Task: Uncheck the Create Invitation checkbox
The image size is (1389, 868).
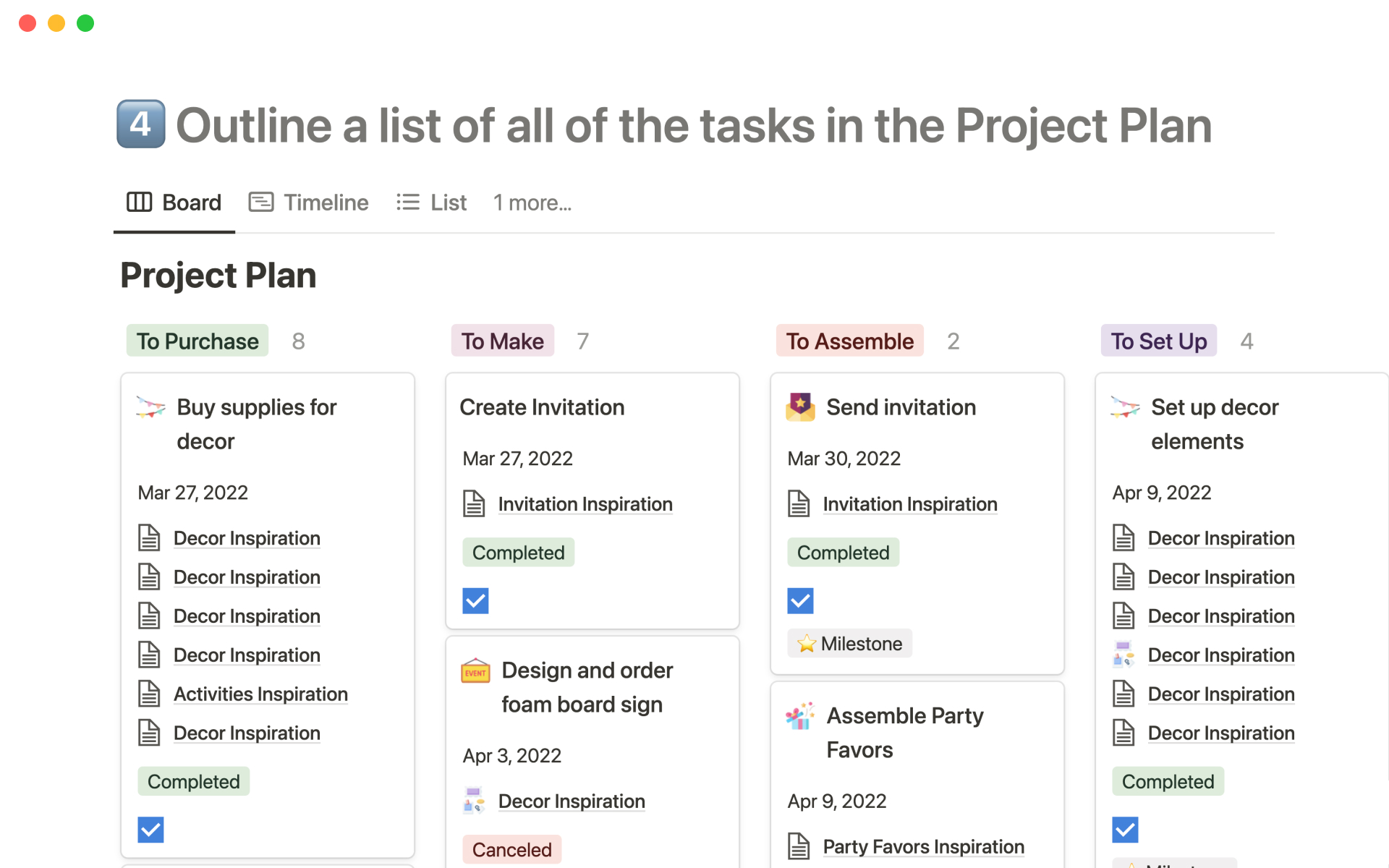Action: click(475, 600)
